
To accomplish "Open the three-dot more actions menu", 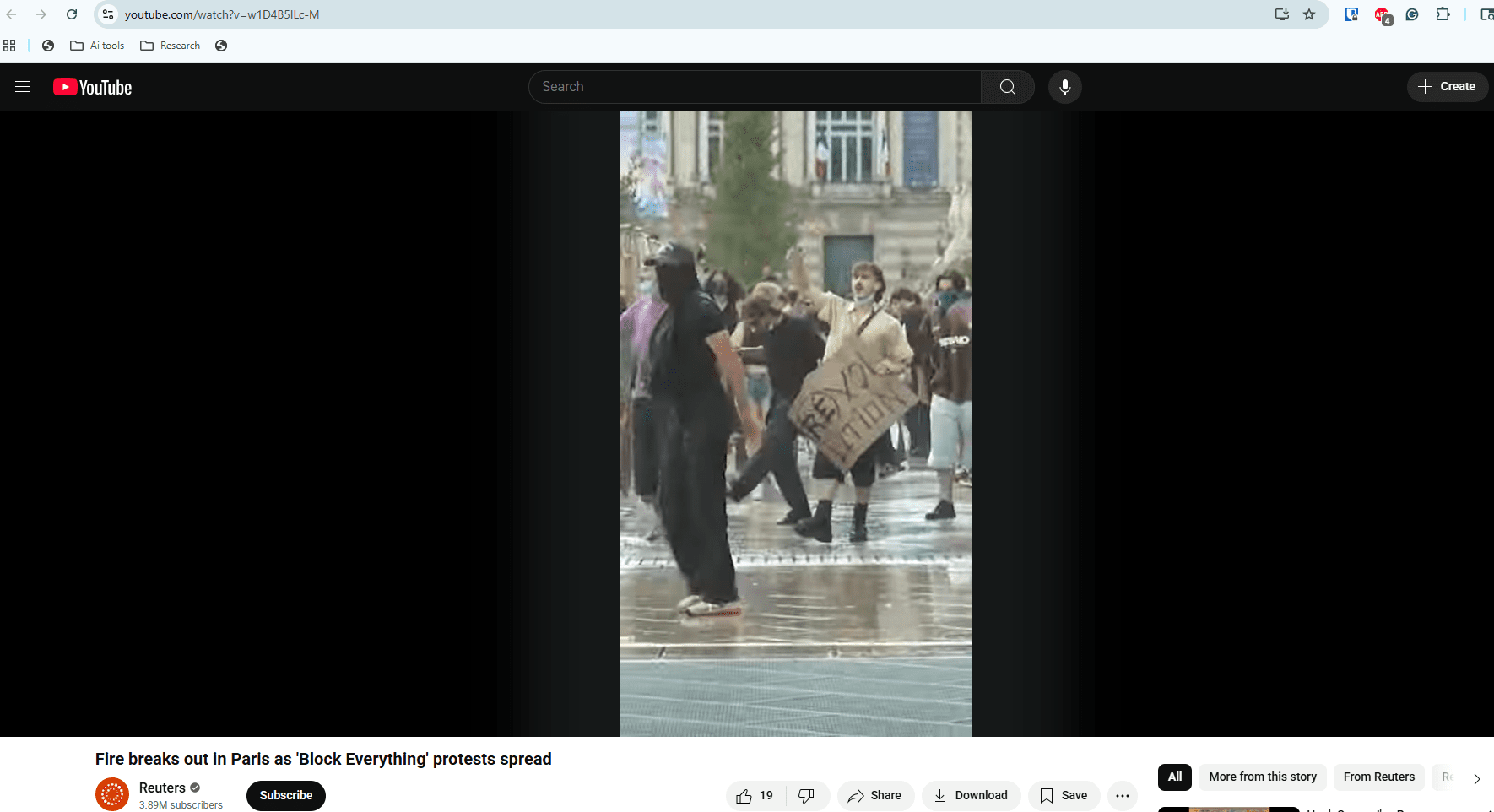I will tap(1122, 795).
